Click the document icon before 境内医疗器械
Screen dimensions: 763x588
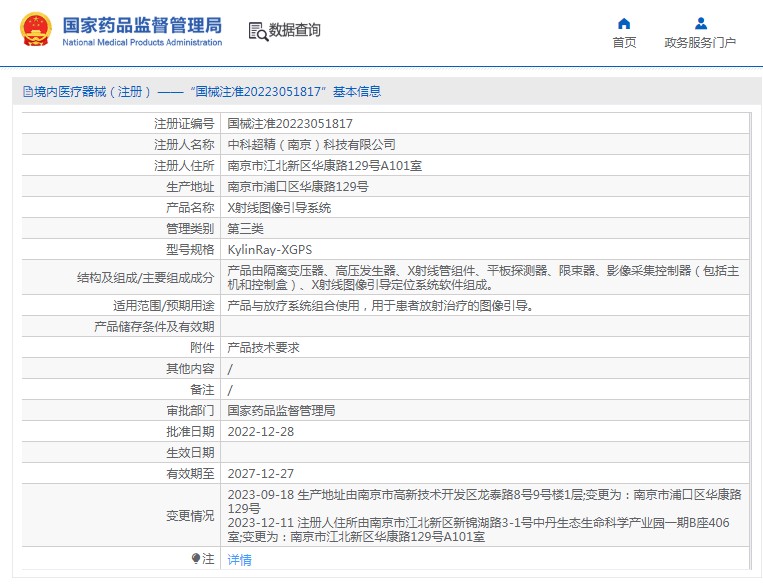pyautogui.click(x=28, y=92)
